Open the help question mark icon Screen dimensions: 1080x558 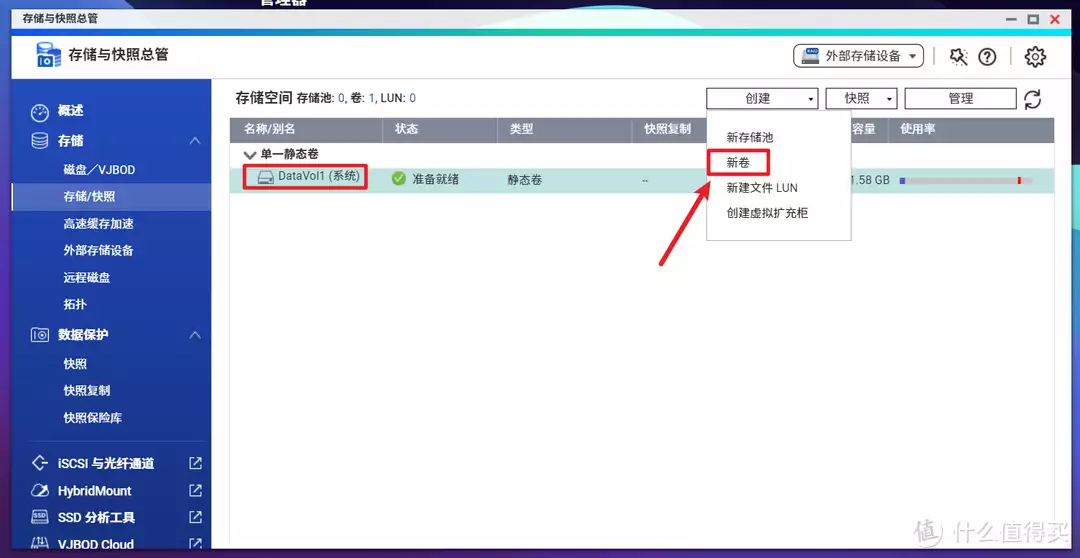pyautogui.click(x=987, y=56)
